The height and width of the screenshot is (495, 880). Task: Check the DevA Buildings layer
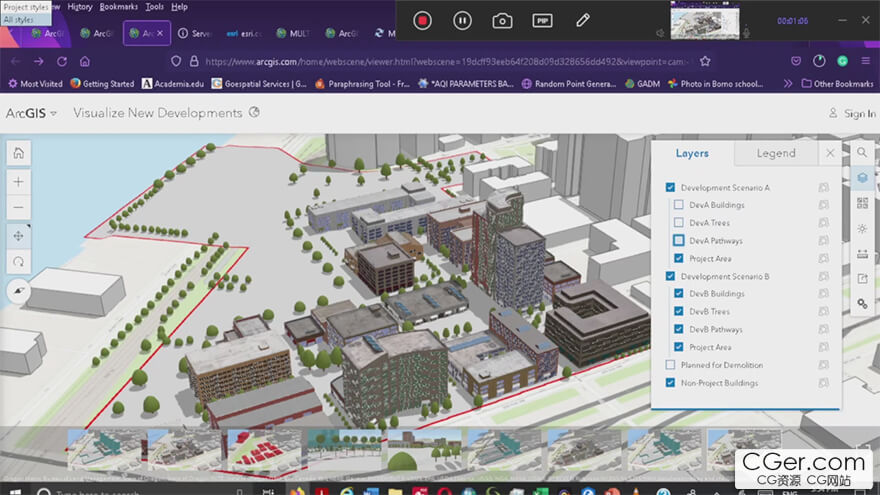(x=679, y=205)
